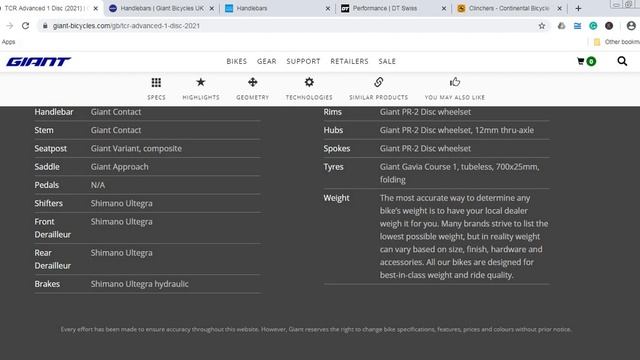Open the GEAR menu
The image size is (640, 360).
(267, 61)
